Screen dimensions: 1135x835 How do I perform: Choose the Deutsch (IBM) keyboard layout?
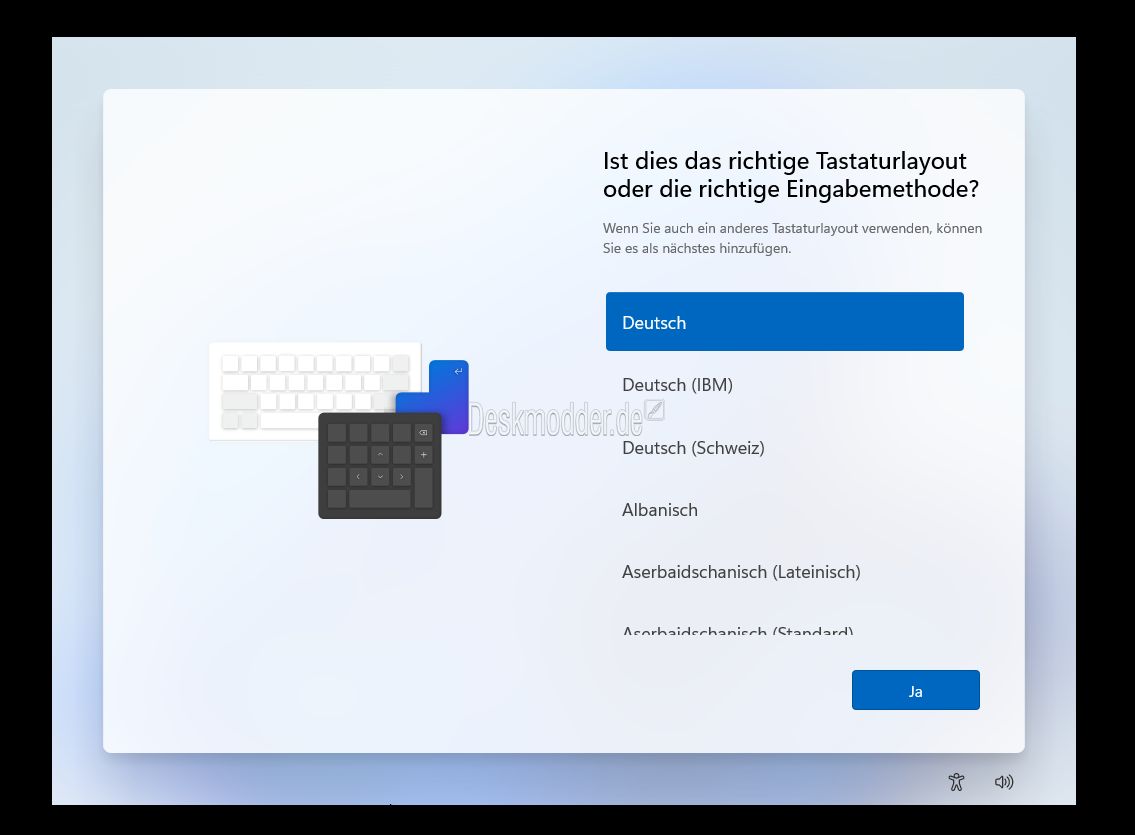(x=785, y=385)
